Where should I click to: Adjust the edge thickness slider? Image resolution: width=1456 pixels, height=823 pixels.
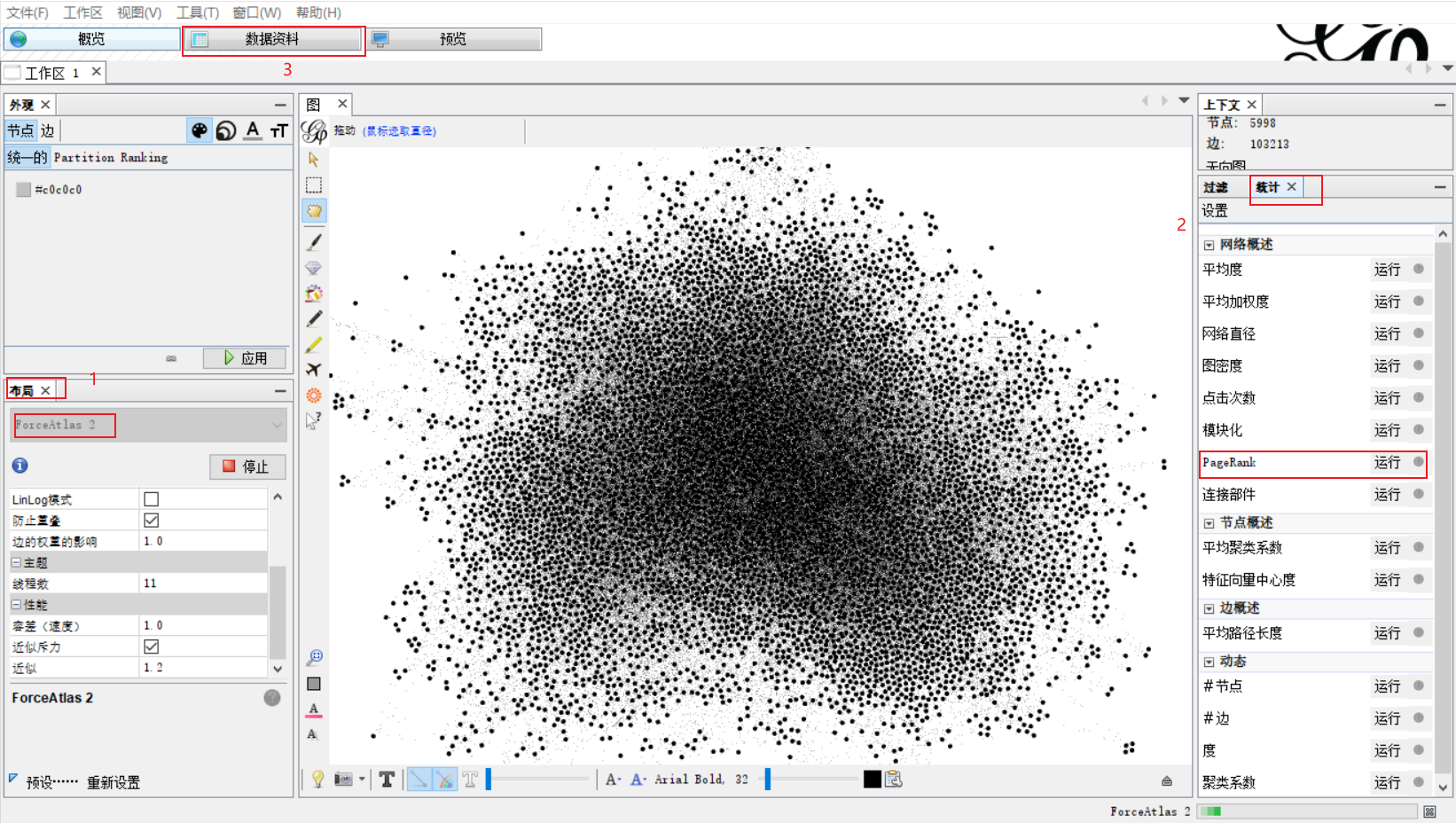pos(538,779)
